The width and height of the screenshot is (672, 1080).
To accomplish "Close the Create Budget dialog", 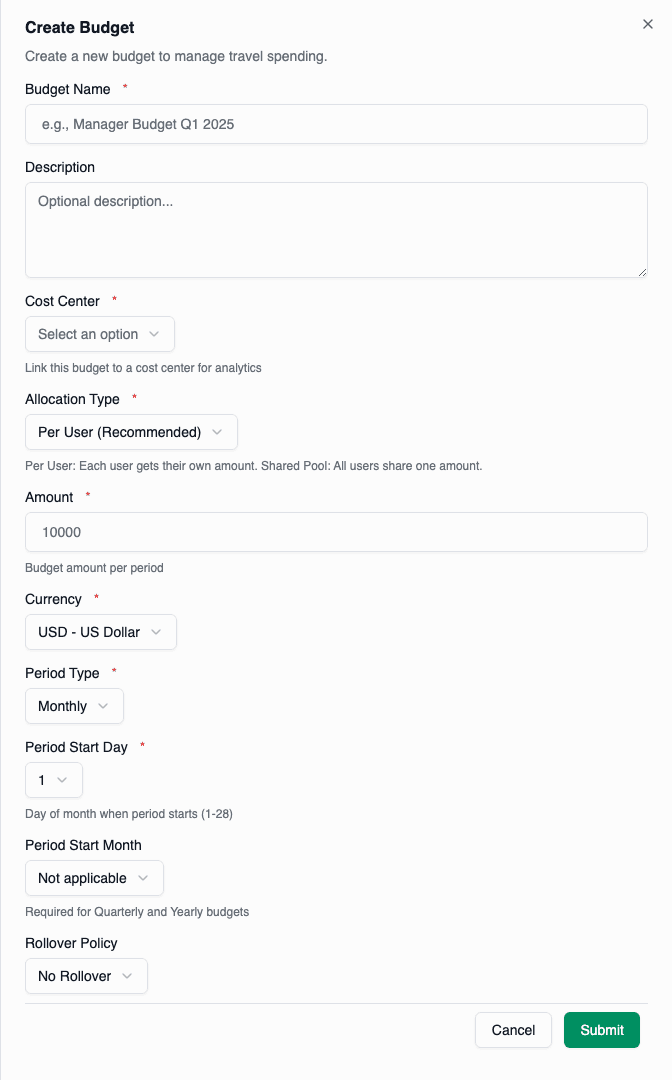I will pyautogui.click(x=648, y=24).
